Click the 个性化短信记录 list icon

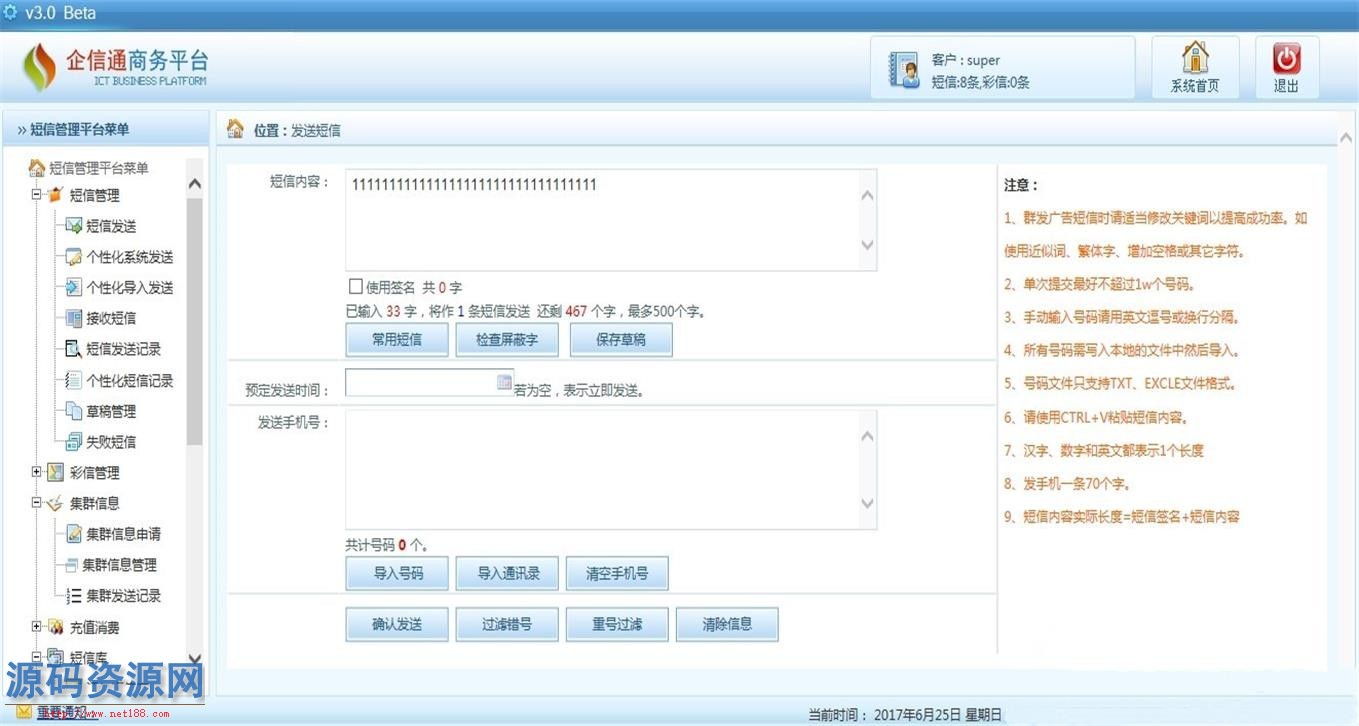tap(74, 380)
